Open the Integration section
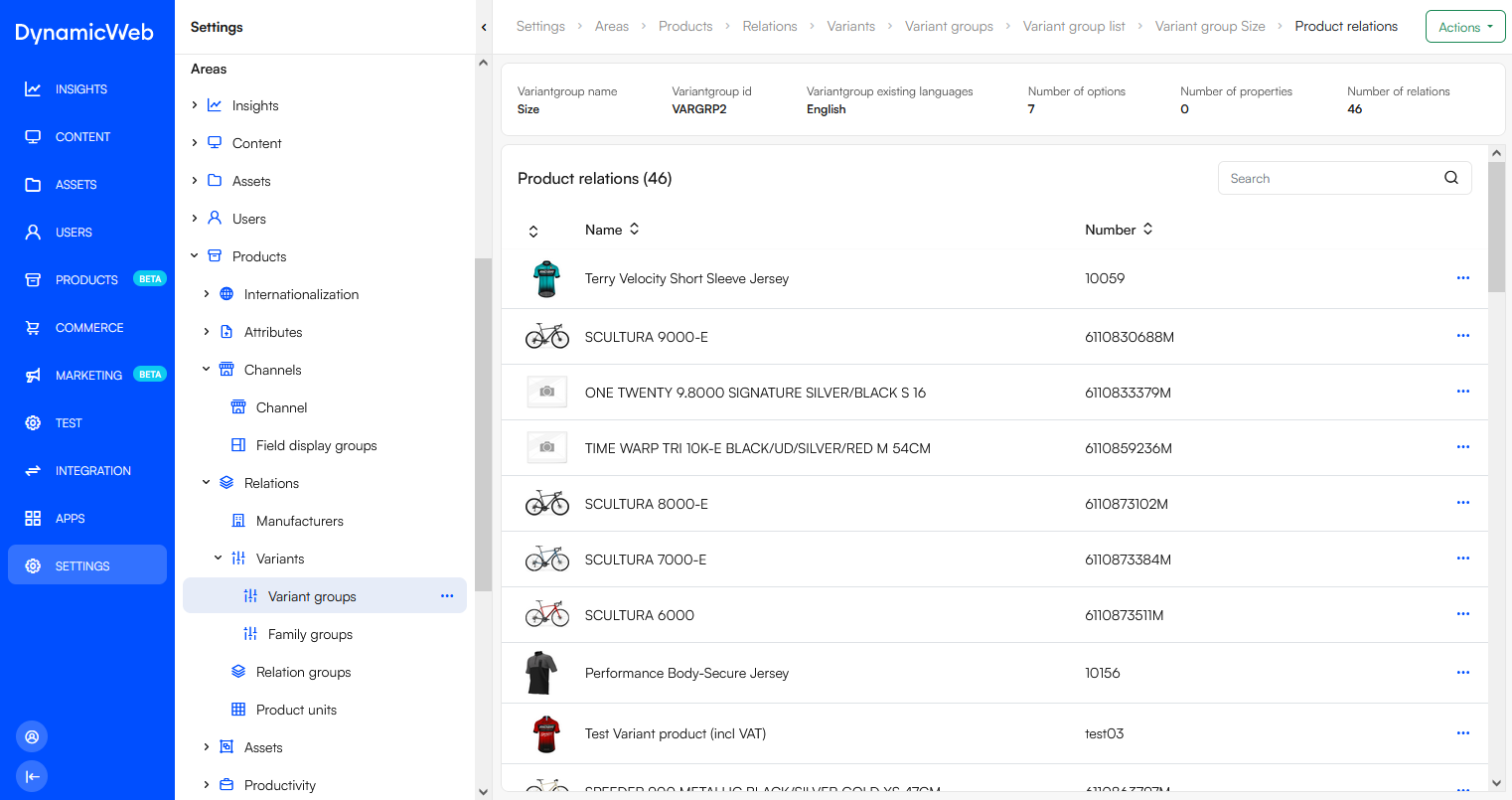The height and width of the screenshot is (800, 1512). [87, 471]
